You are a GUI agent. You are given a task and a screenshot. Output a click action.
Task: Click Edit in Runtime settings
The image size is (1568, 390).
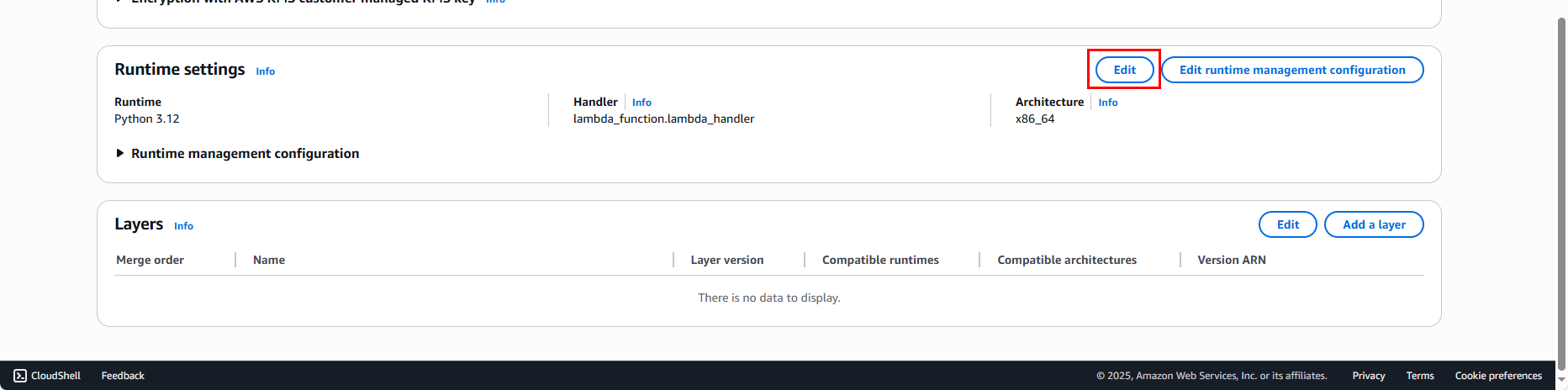1124,70
